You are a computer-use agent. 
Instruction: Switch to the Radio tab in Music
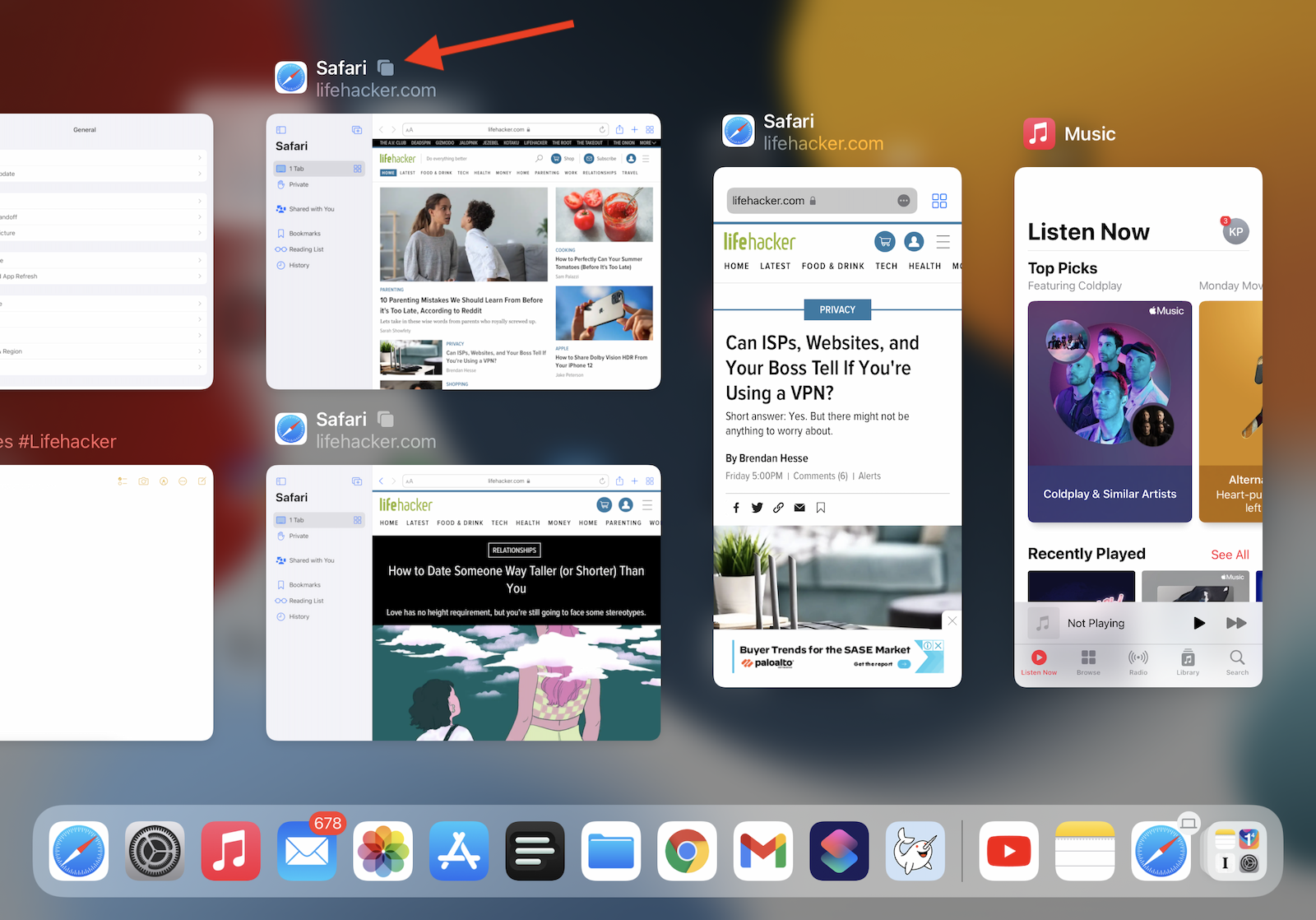click(1138, 662)
